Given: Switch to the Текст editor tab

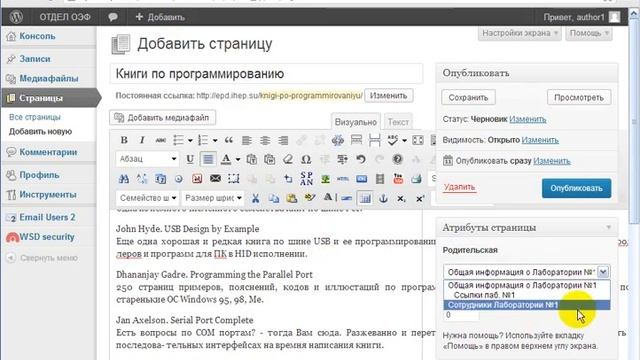Looking at the screenshot, I should 398,122.
